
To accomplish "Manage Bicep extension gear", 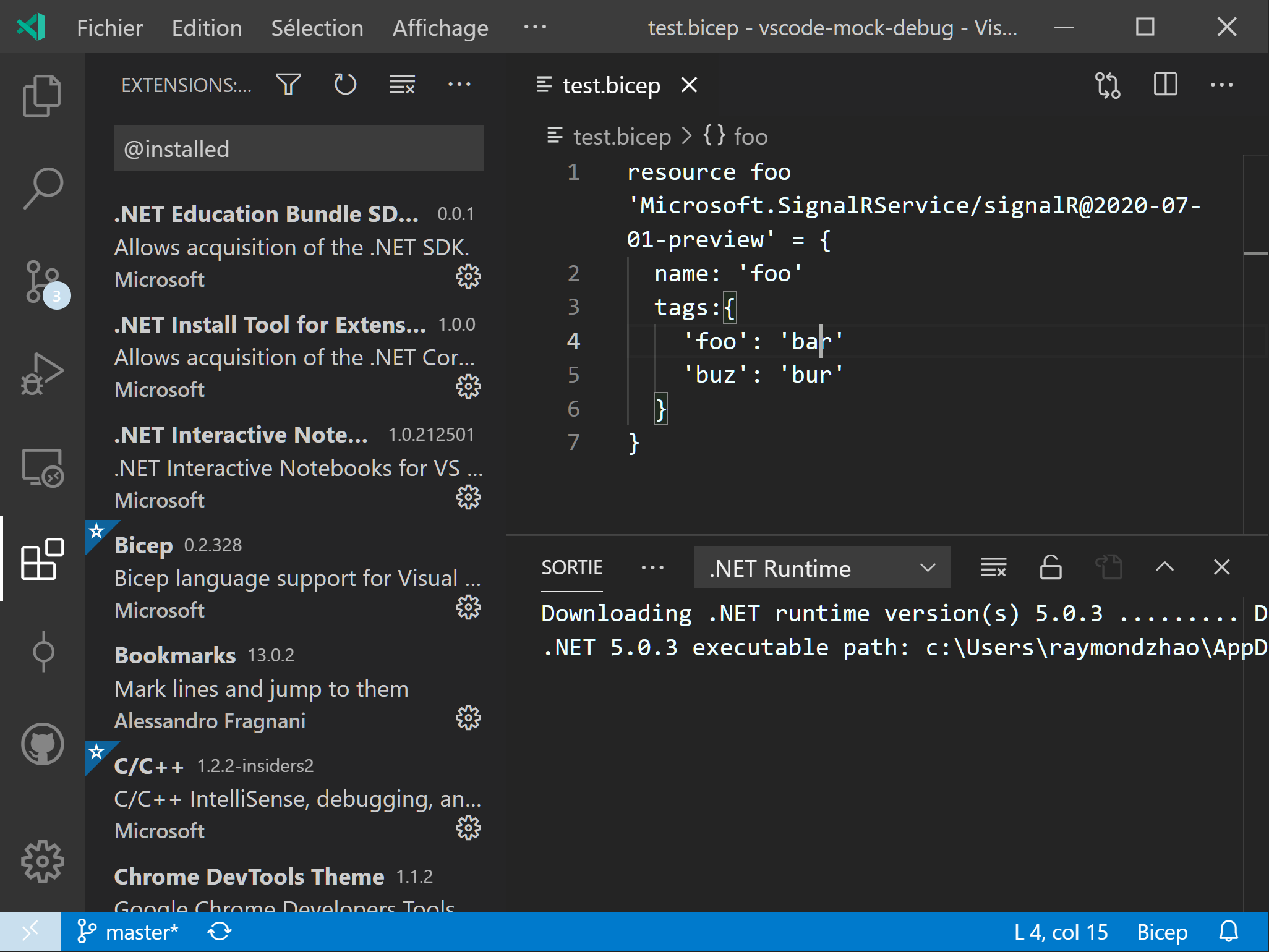I will [468, 608].
